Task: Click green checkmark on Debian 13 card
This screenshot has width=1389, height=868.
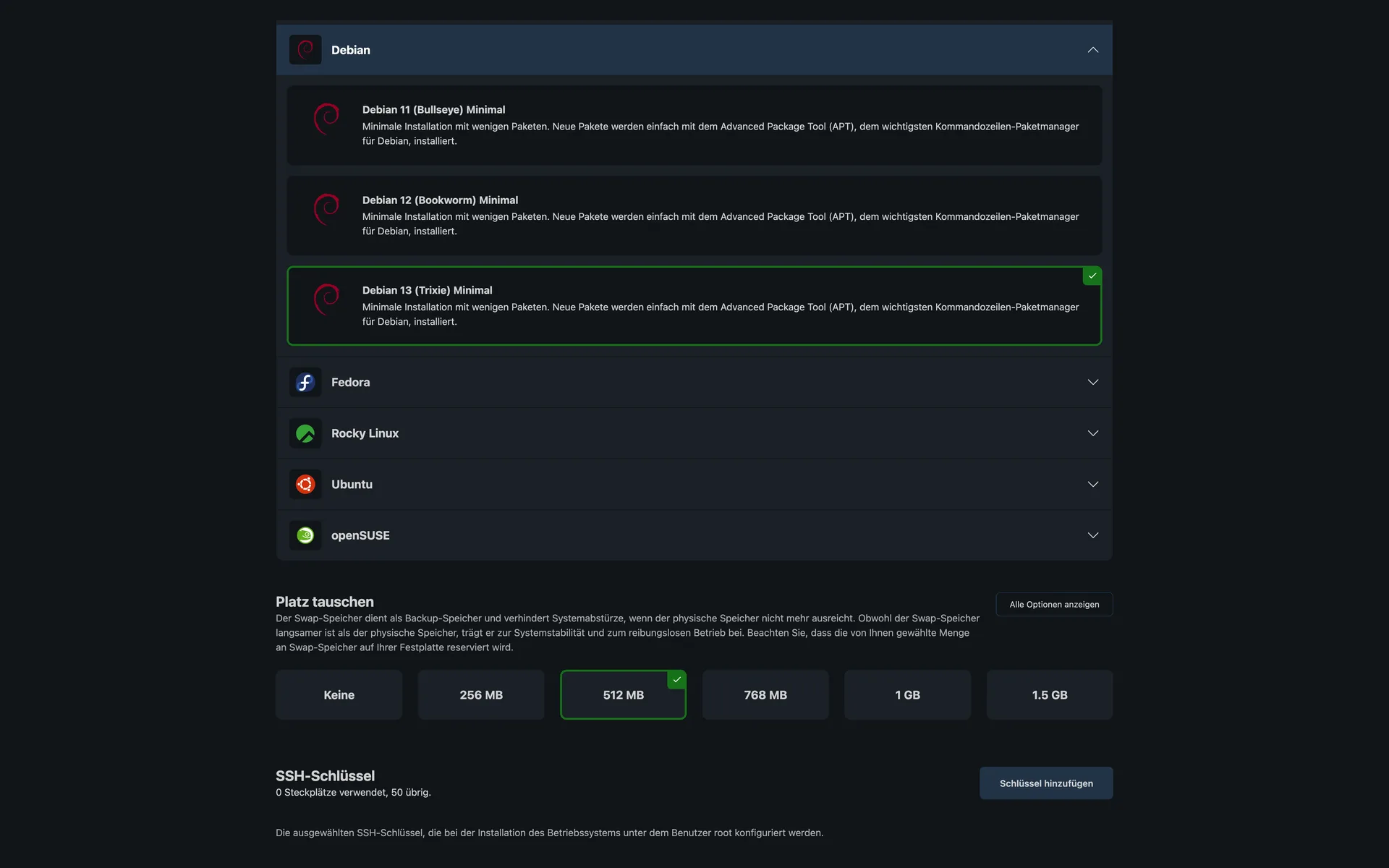Action: 1092,276
